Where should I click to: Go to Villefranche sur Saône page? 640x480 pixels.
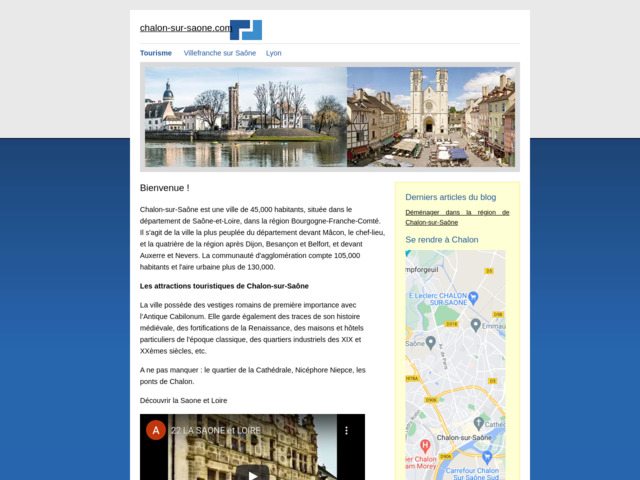pos(220,53)
